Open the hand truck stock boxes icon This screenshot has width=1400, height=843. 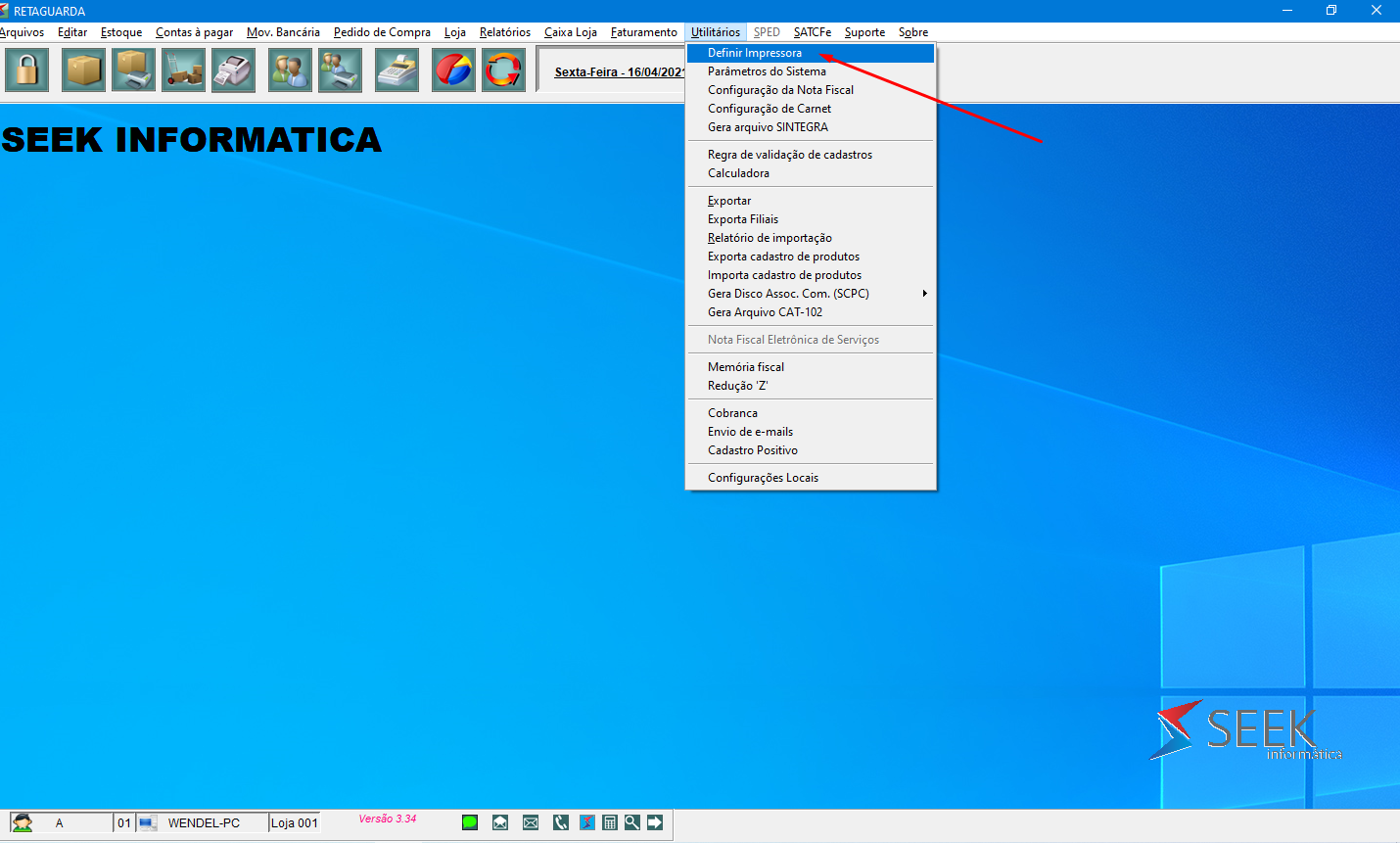(x=183, y=70)
